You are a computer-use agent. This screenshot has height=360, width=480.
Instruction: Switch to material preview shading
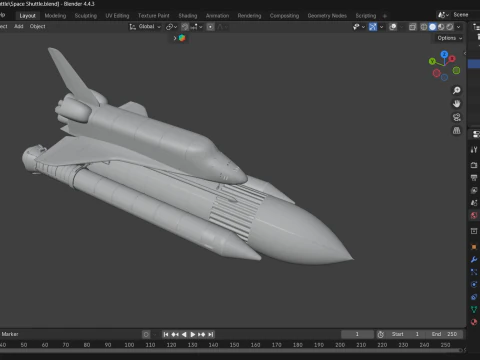[441, 27]
